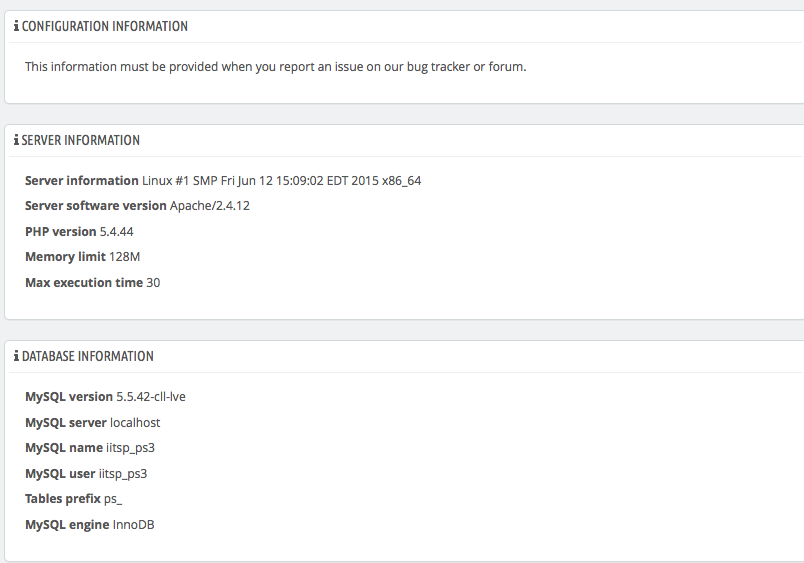
Task: Click the Apache/2.4.12 version value
Action: coord(210,206)
